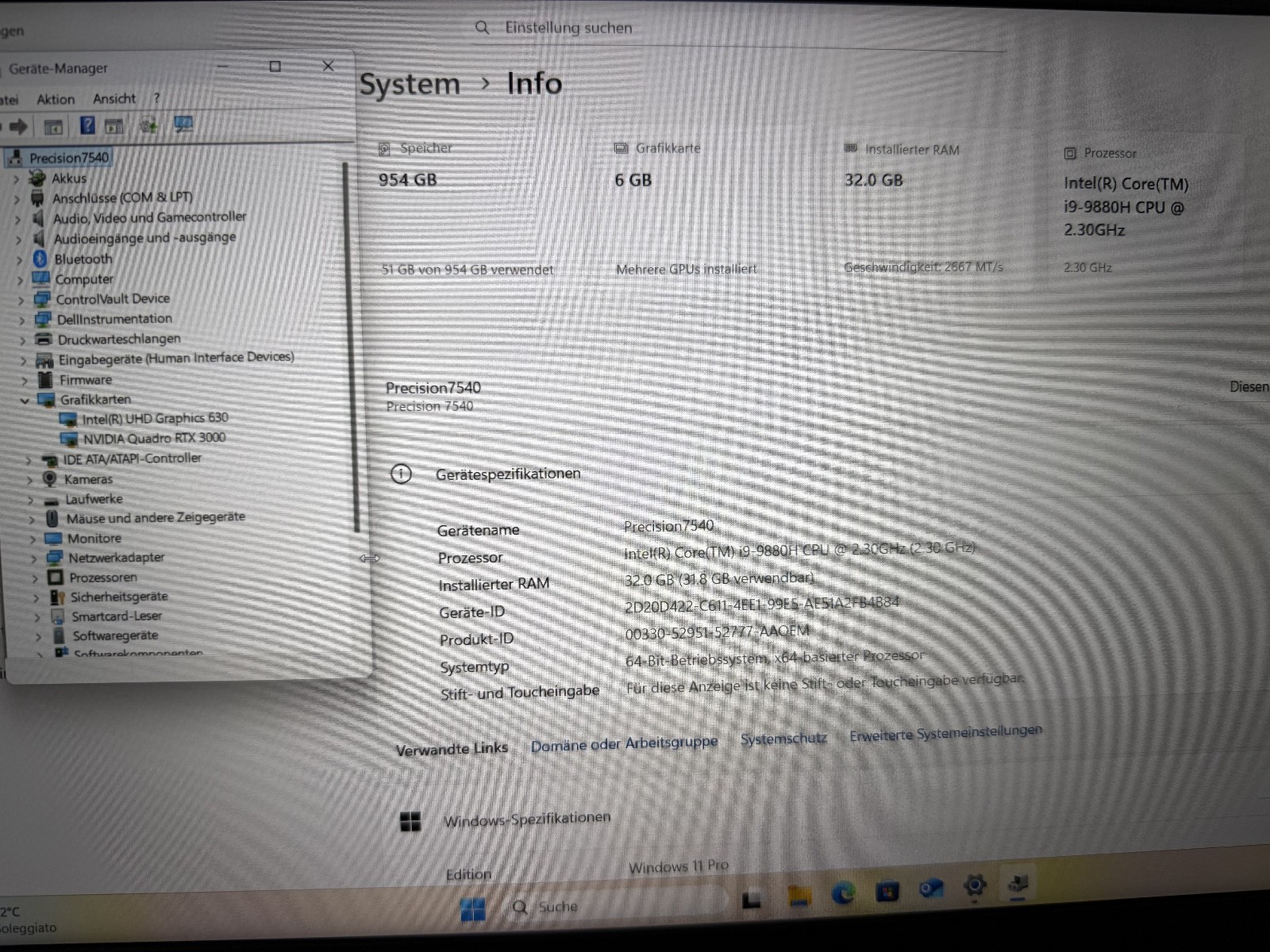Open Microsoft Edge from the taskbar
The height and width of the screenshot is (952, 1270).
point(843,893)
